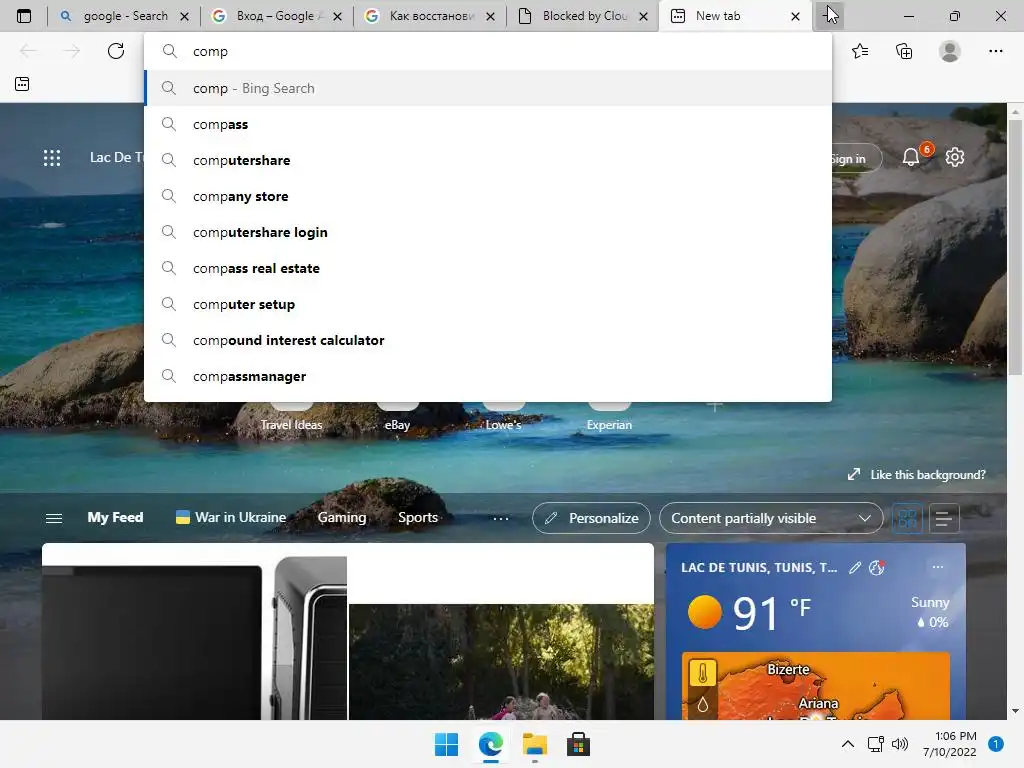The height and width of the screenshot is (768, 1024).
Task: Choose 'company store' suggestion
Action: (x=488, y=196)
